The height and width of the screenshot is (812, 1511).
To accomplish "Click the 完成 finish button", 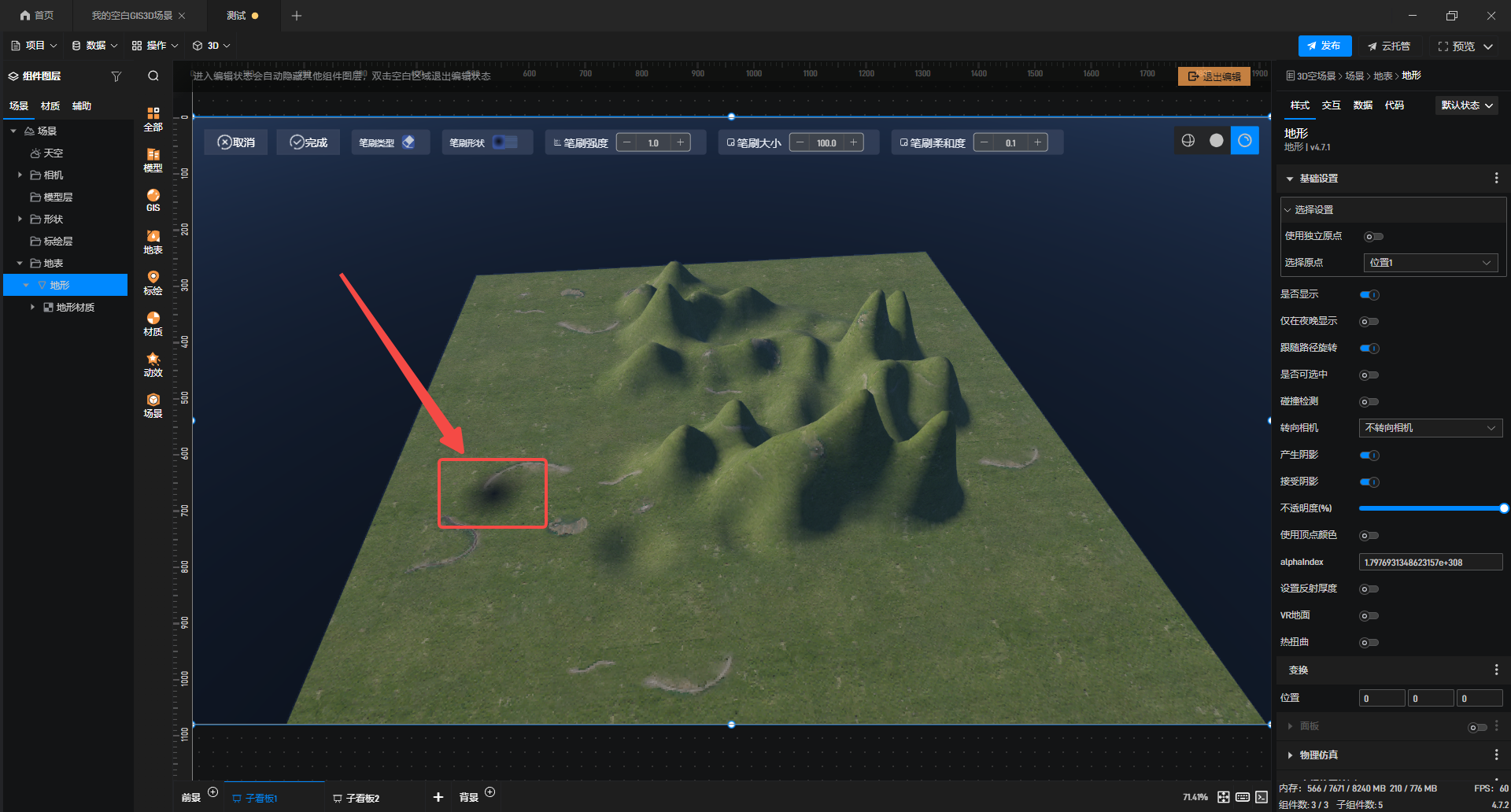I will (308, 142).
